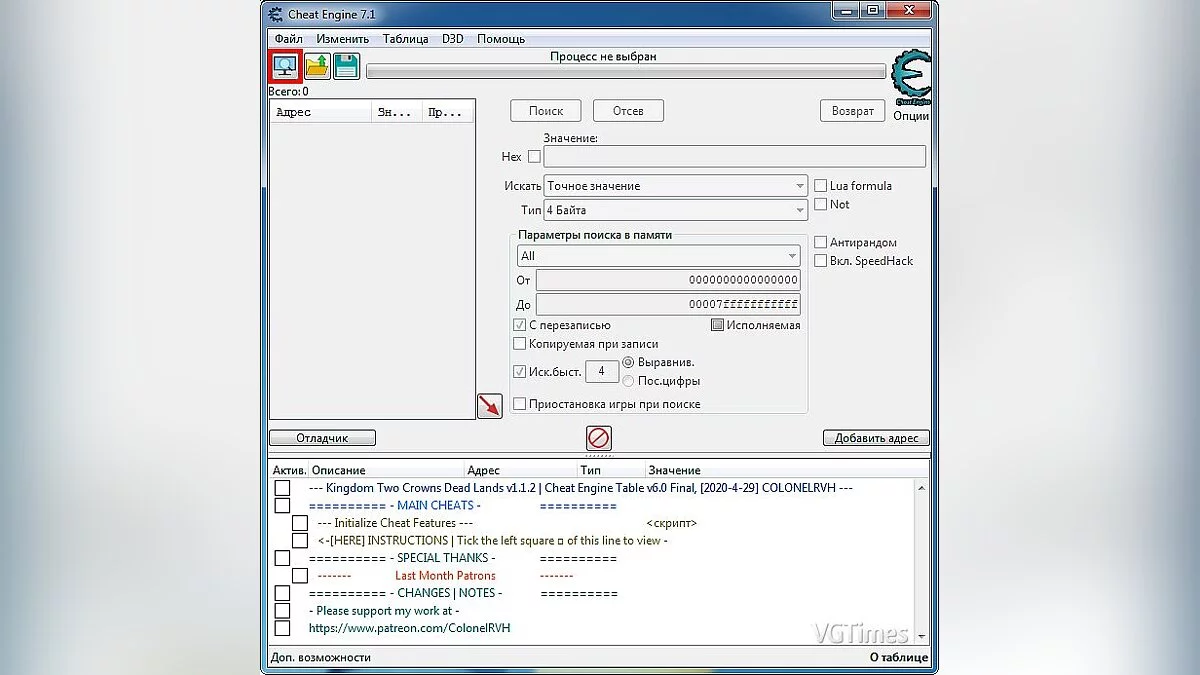Enable Lua formula checkbox
The height and width of the screenshot is (675, 1200).
click(821, 186)
